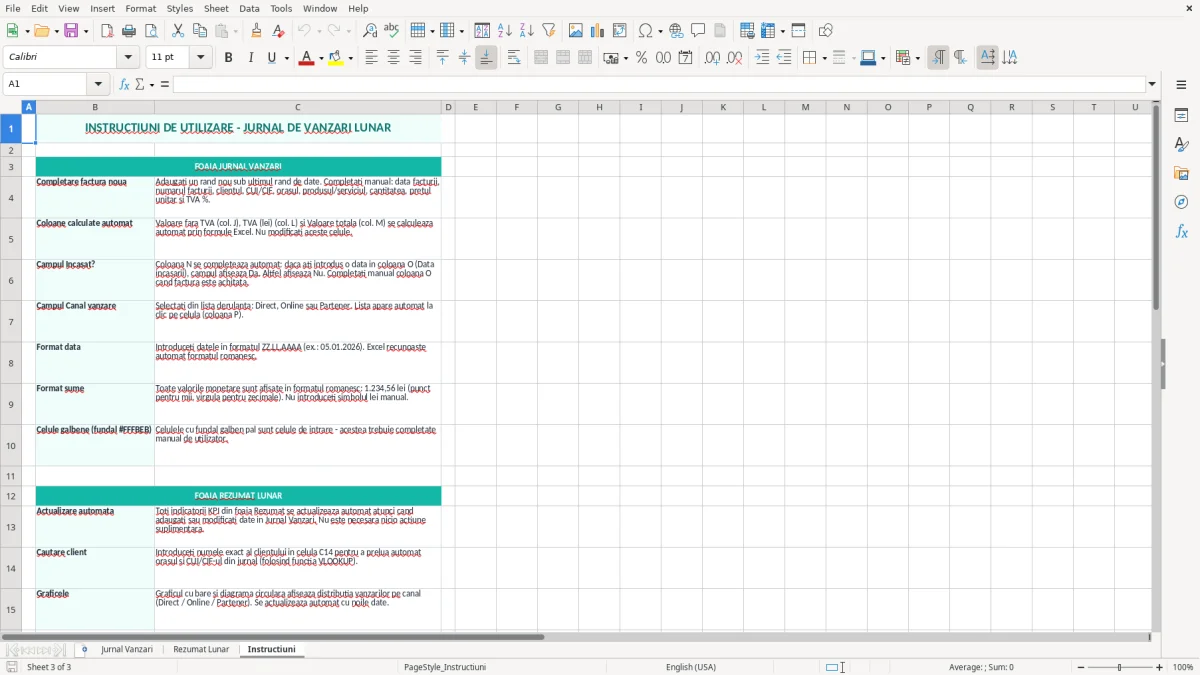The width and height of the screenshot is (1200, 675).
Task: Insert a comment
Action: click(x=698, y=31)
